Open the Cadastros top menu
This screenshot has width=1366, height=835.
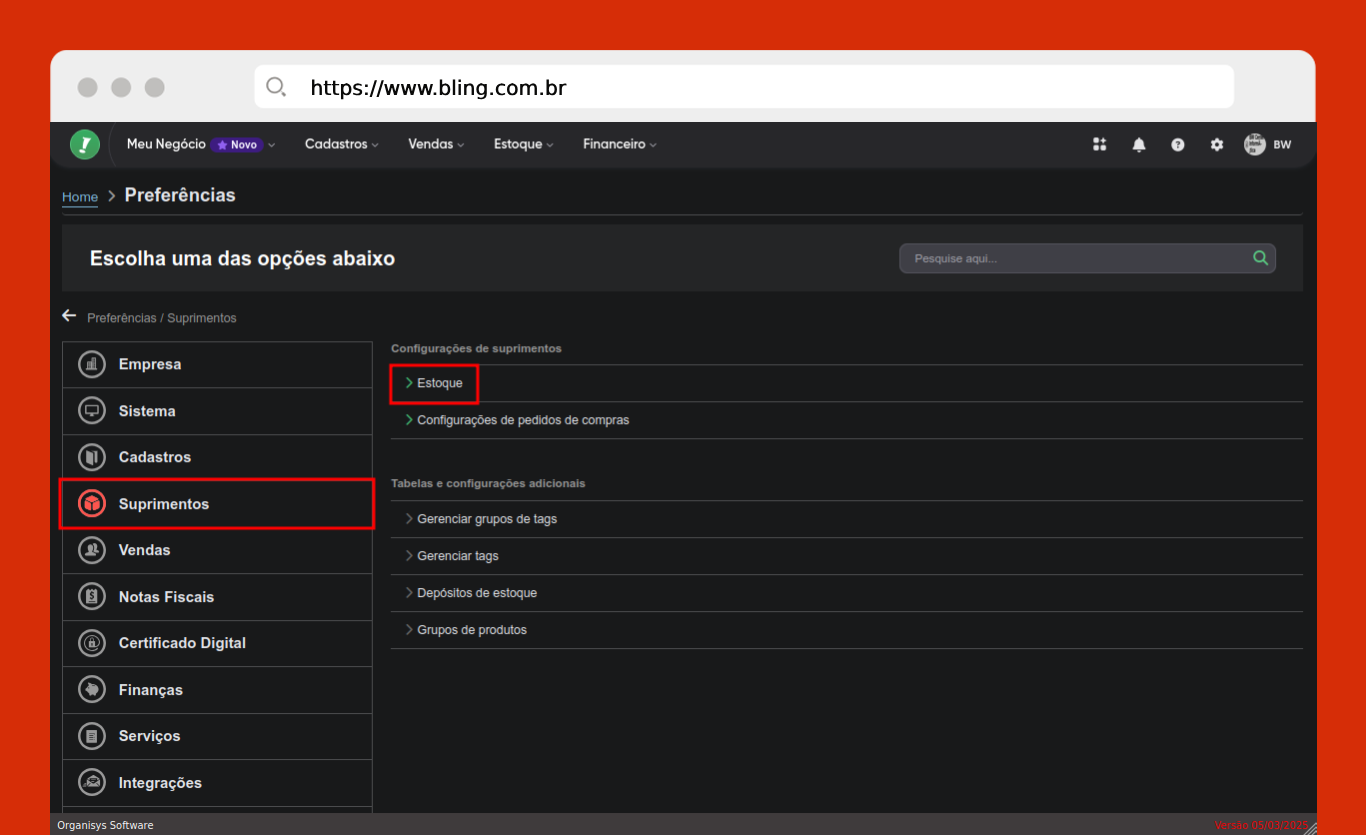click(341, 144)
